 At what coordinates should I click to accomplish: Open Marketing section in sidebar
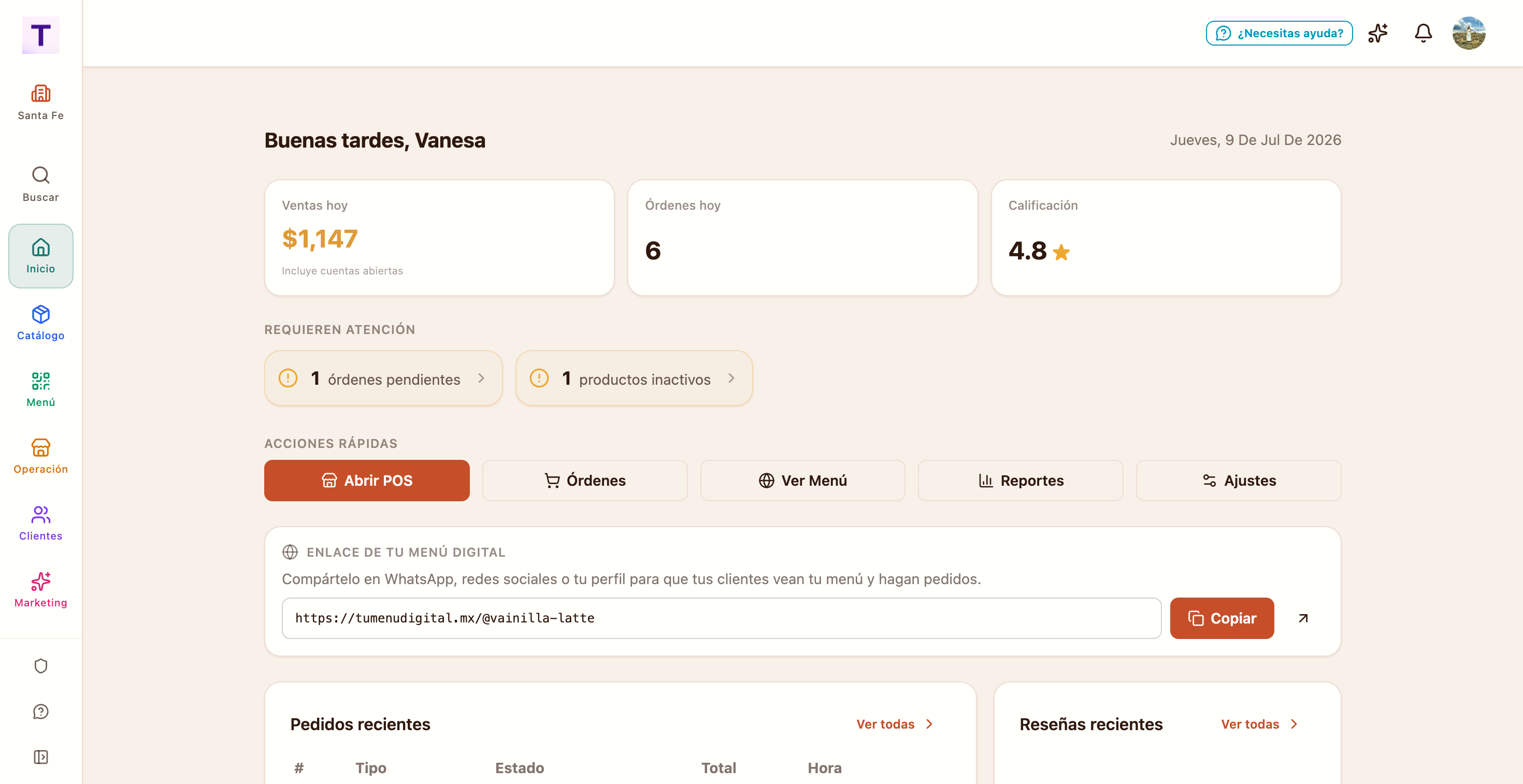pos(41,590)
